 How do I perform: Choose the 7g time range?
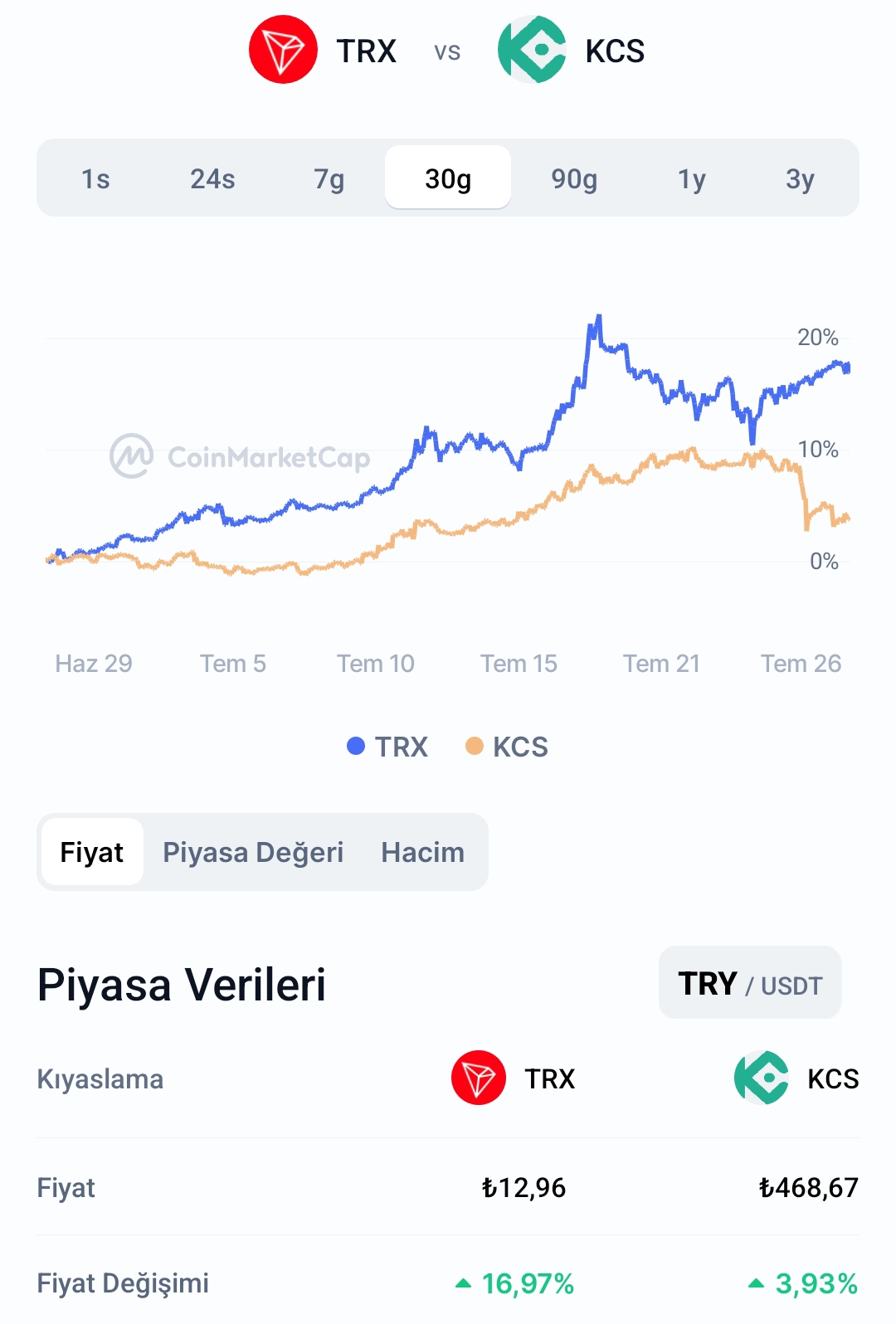point(329,178)
